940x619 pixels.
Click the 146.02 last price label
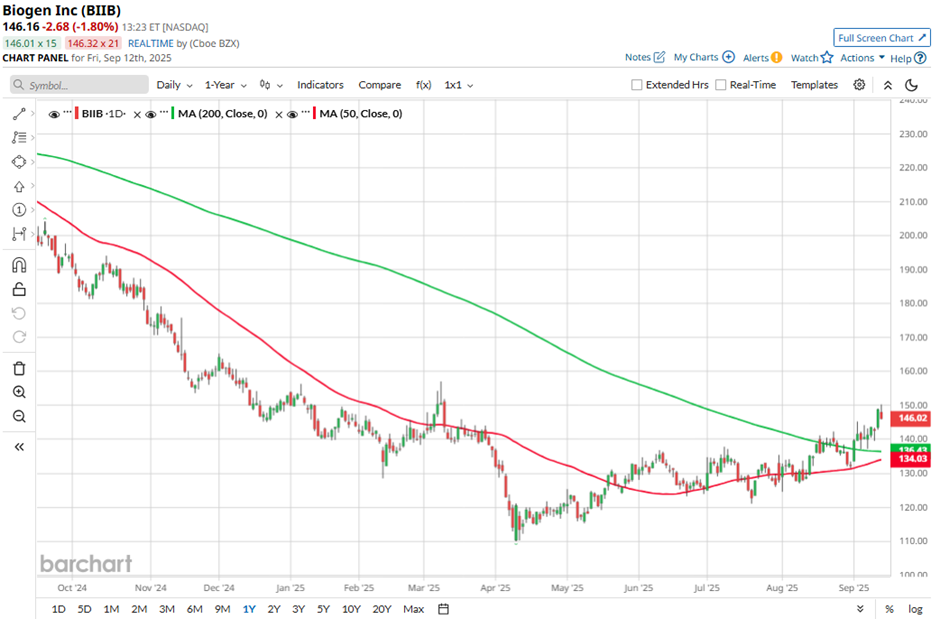911,418
